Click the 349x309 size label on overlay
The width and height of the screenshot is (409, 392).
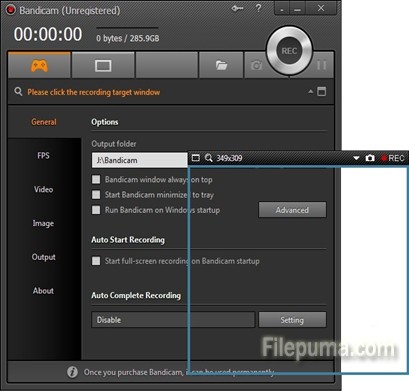pyautogui.click(x=229, y=158)
